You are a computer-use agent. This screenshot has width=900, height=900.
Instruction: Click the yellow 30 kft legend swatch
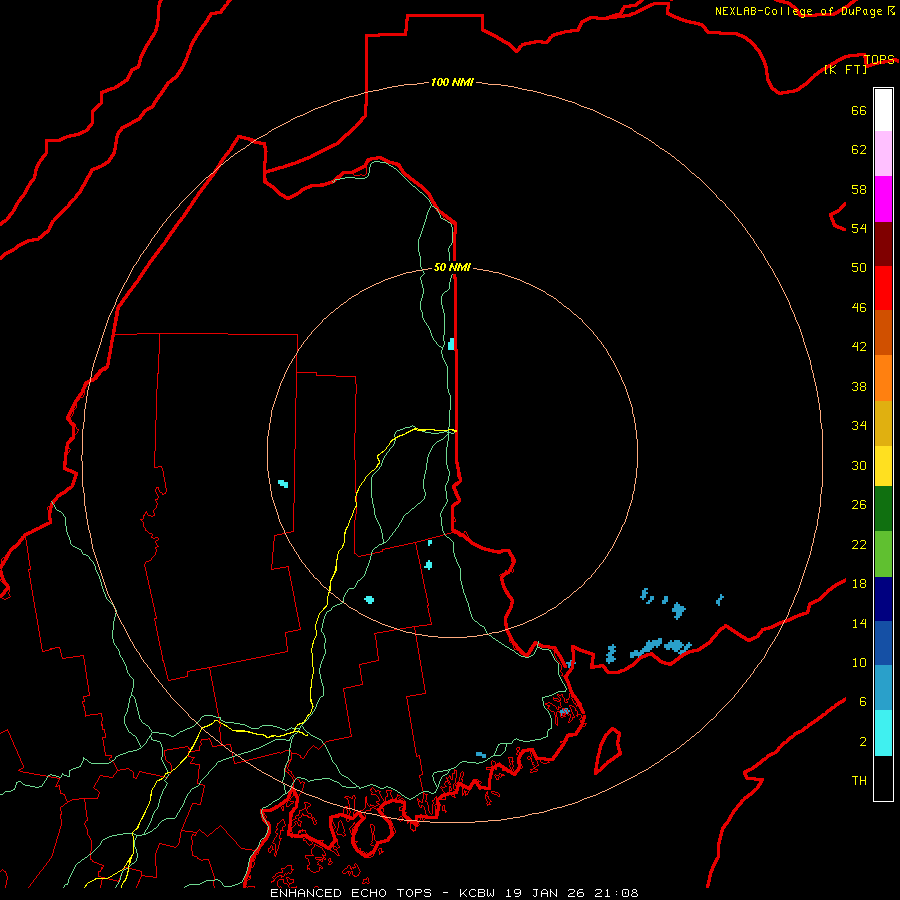point(883,465)
